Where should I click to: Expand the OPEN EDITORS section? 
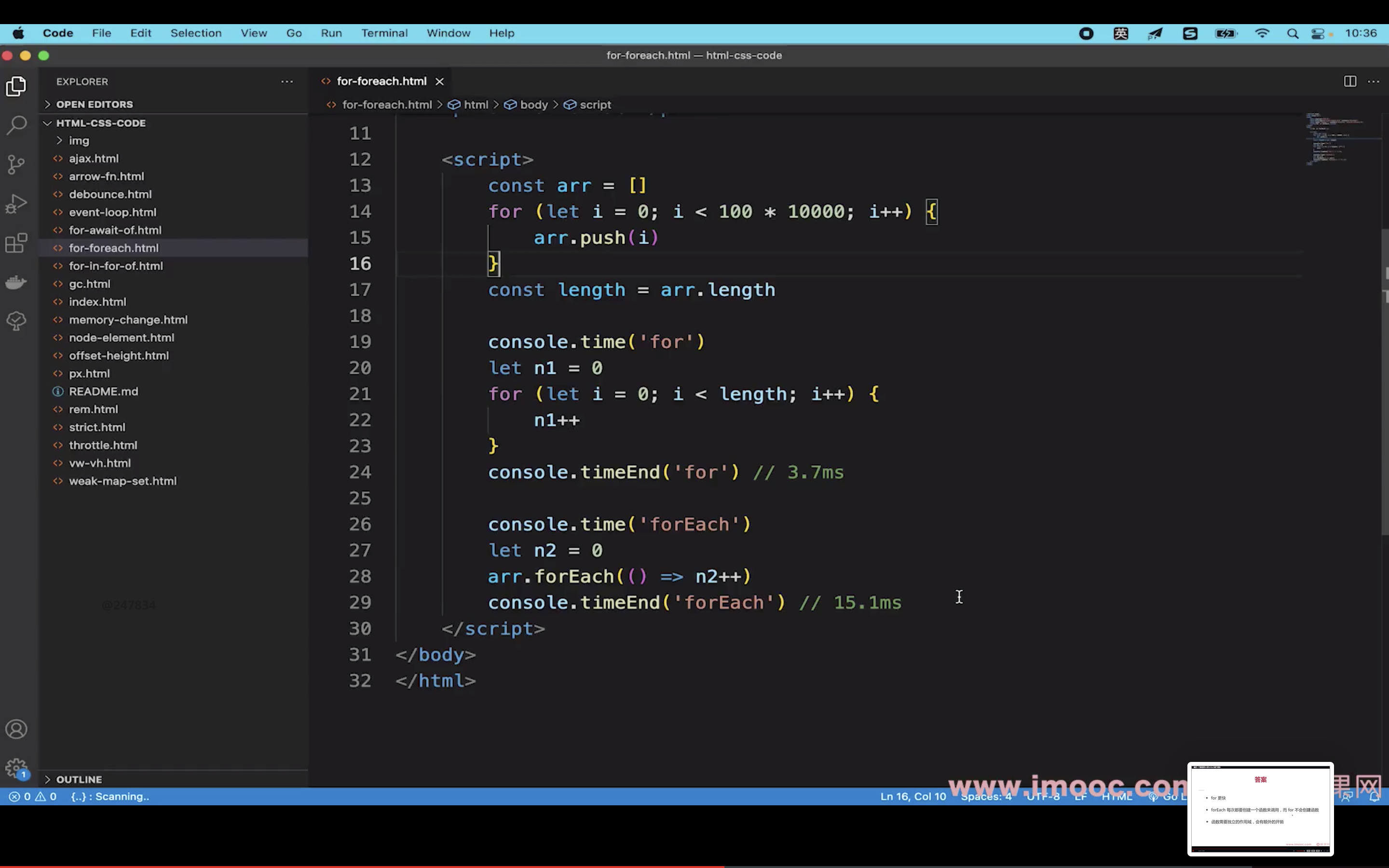pos(95,104)
